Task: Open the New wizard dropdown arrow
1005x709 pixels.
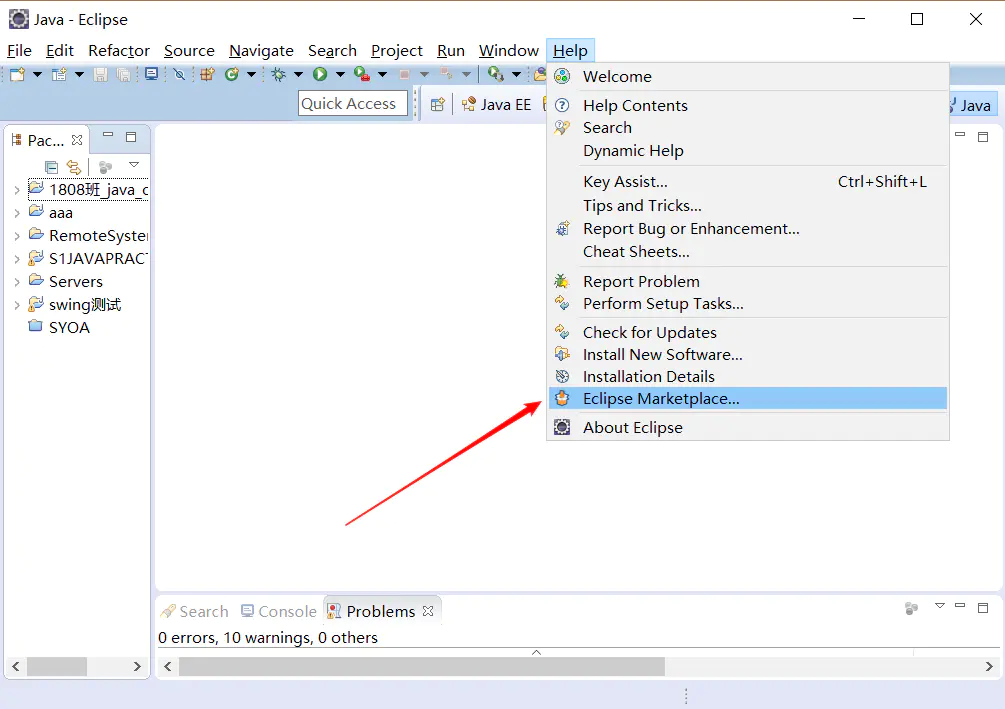Action: 37,74
